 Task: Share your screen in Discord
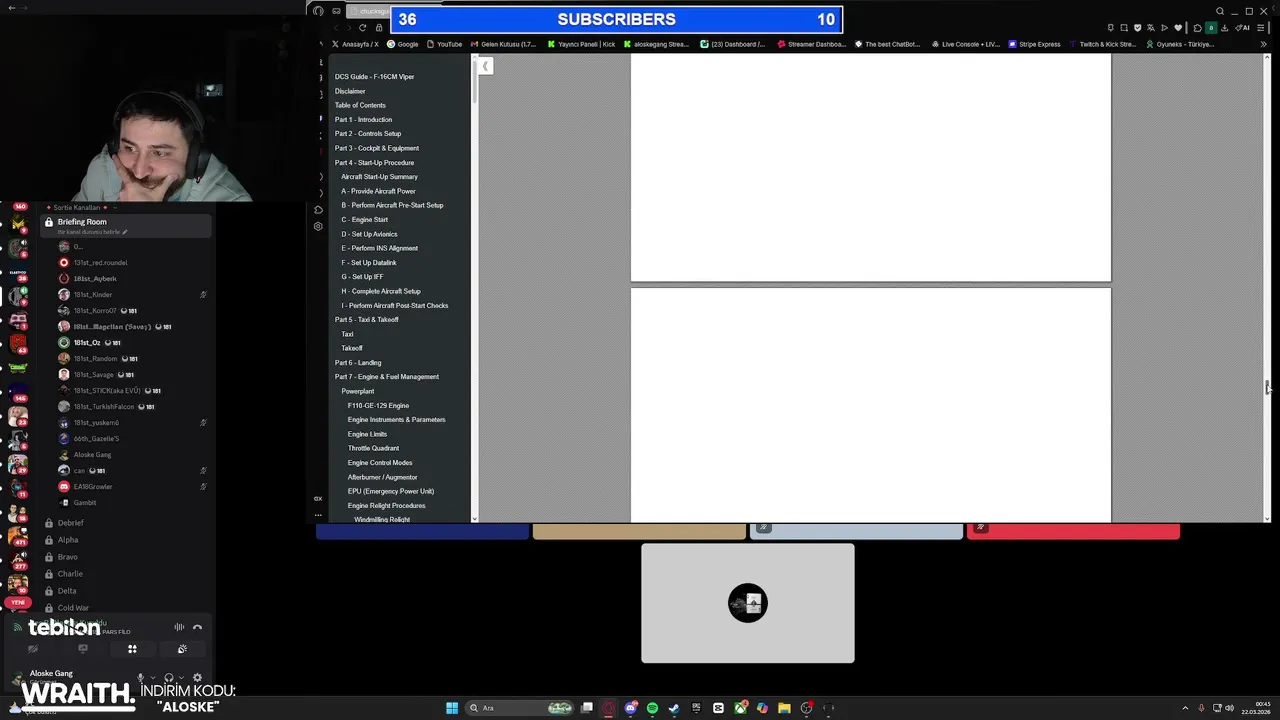point(83,649)
